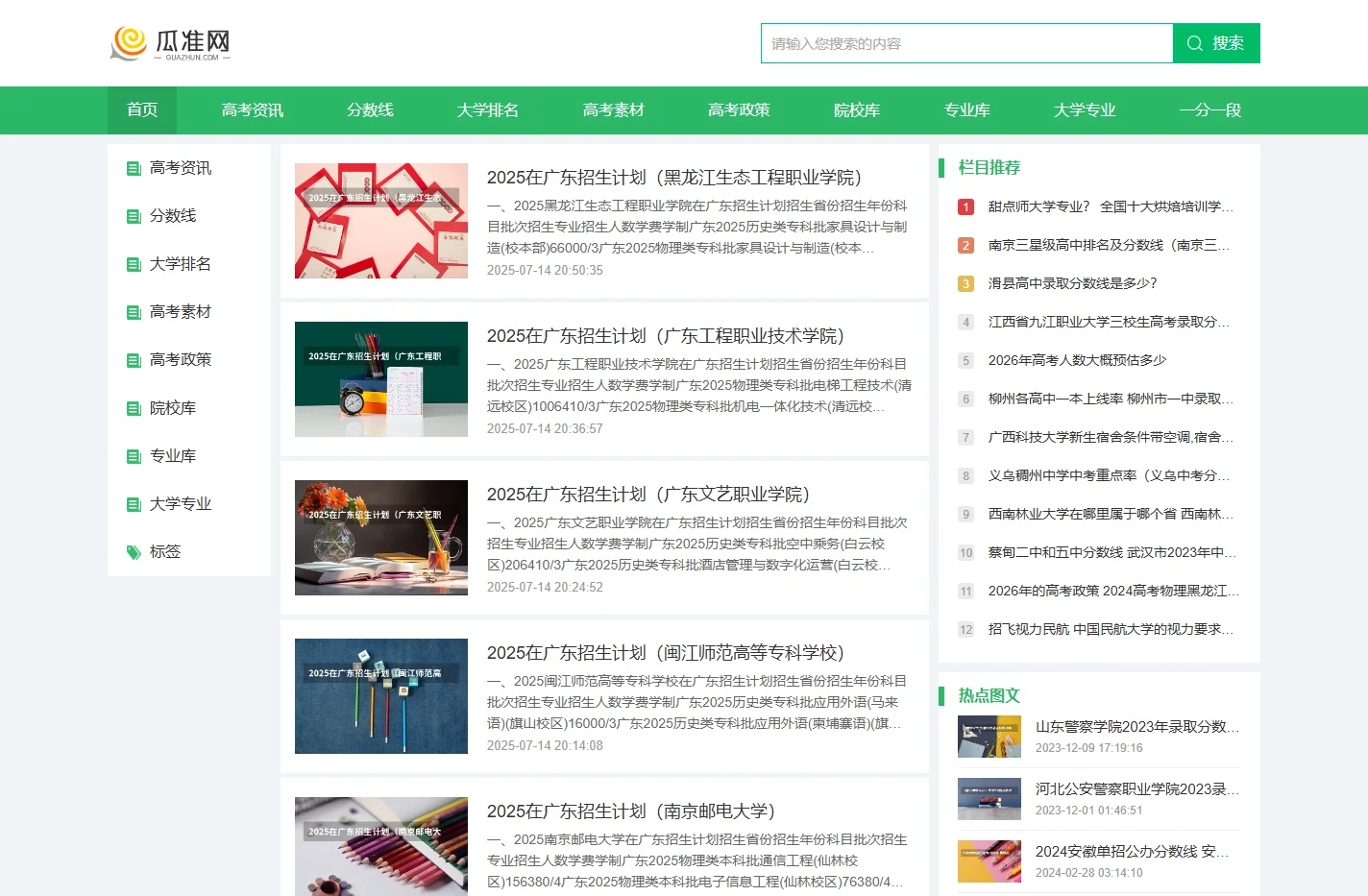
Task: Open article title 黑龙江生态工程职业学院 招生计划
Action: point(674,178)
